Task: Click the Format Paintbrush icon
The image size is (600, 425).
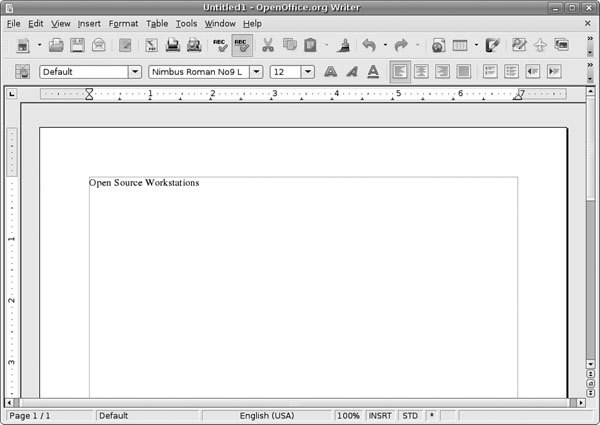Action: [343, 45]
